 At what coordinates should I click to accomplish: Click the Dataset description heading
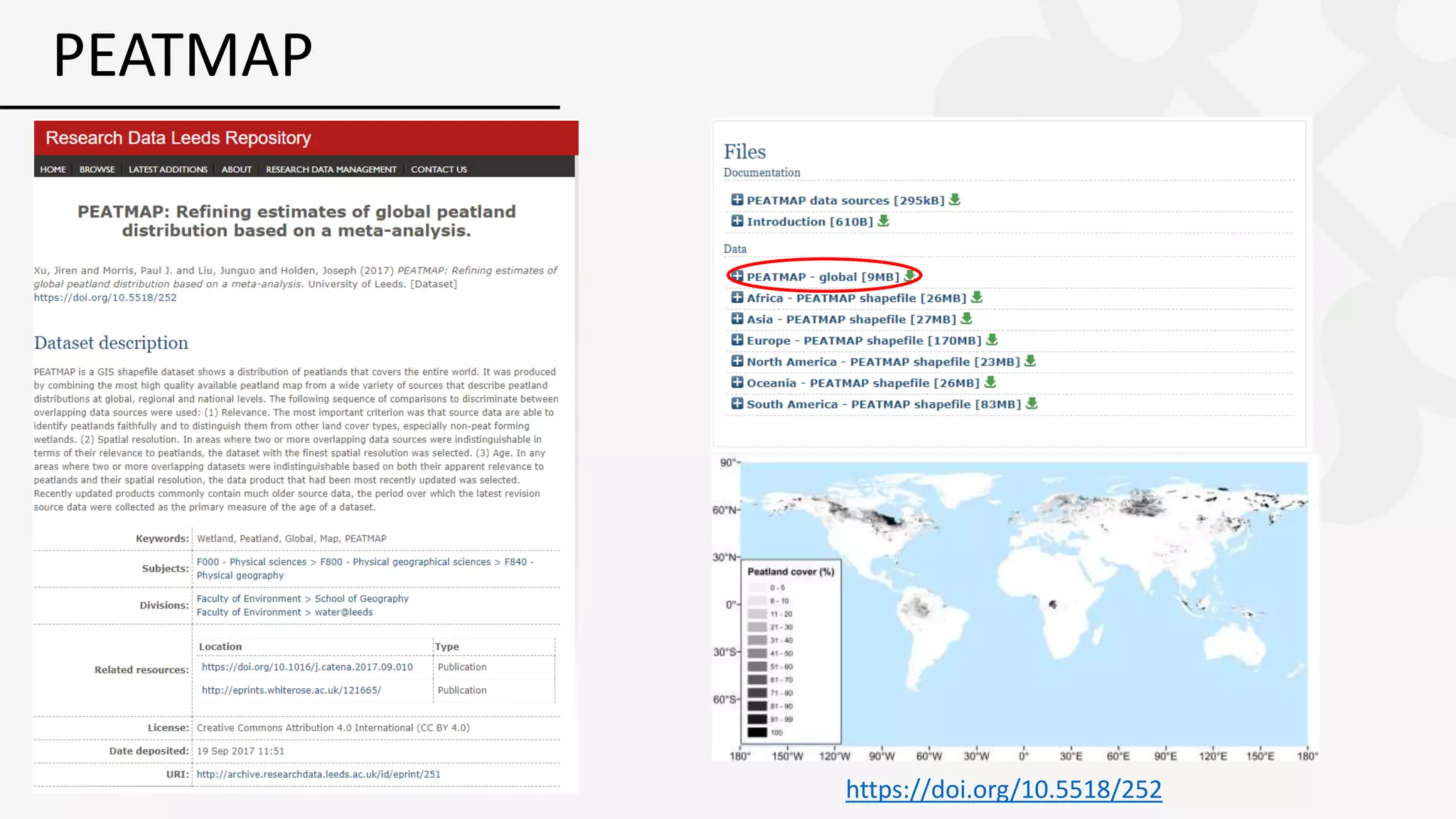[111, 343]
